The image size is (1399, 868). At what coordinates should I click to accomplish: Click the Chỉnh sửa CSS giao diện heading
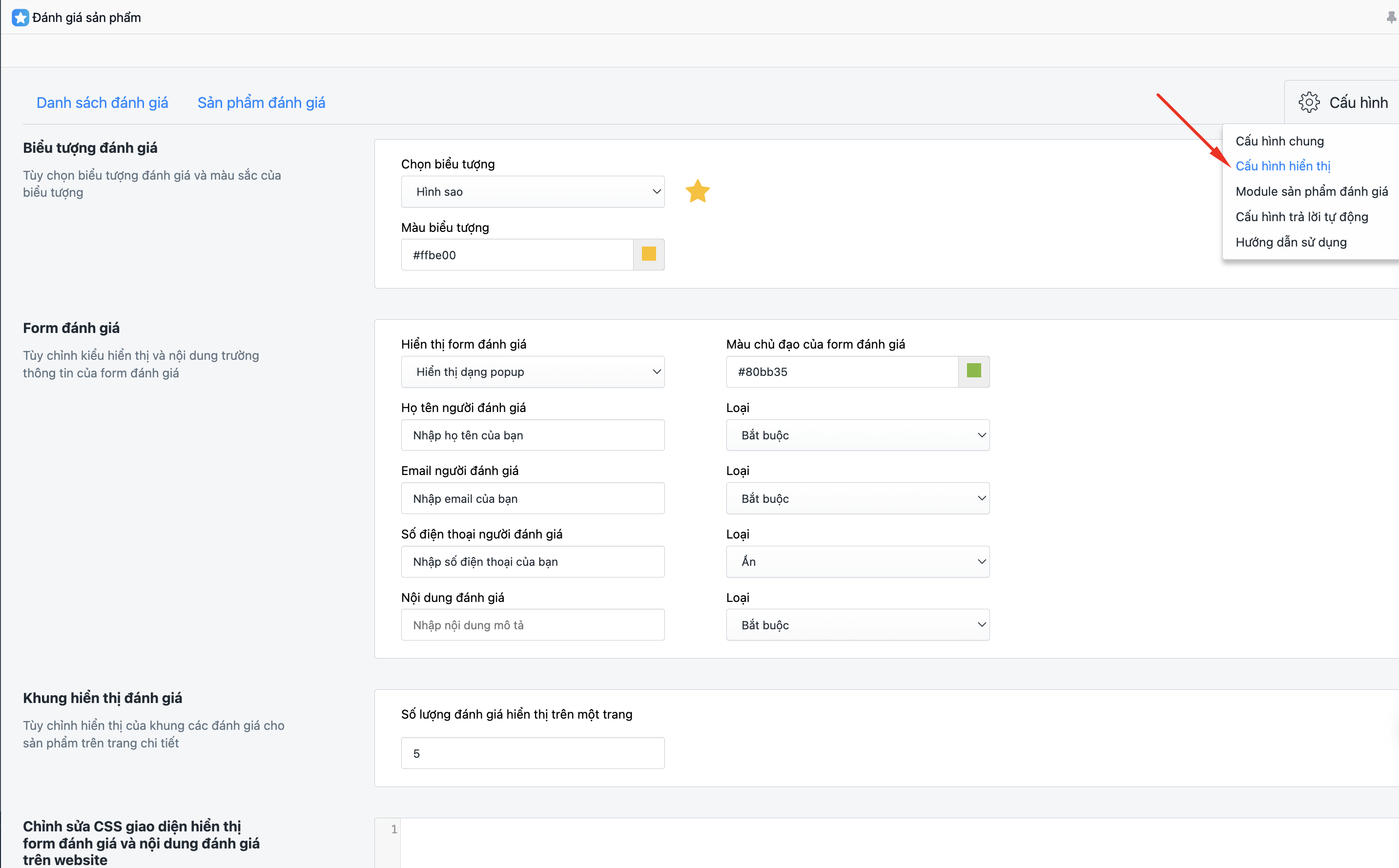pos(141,843)
